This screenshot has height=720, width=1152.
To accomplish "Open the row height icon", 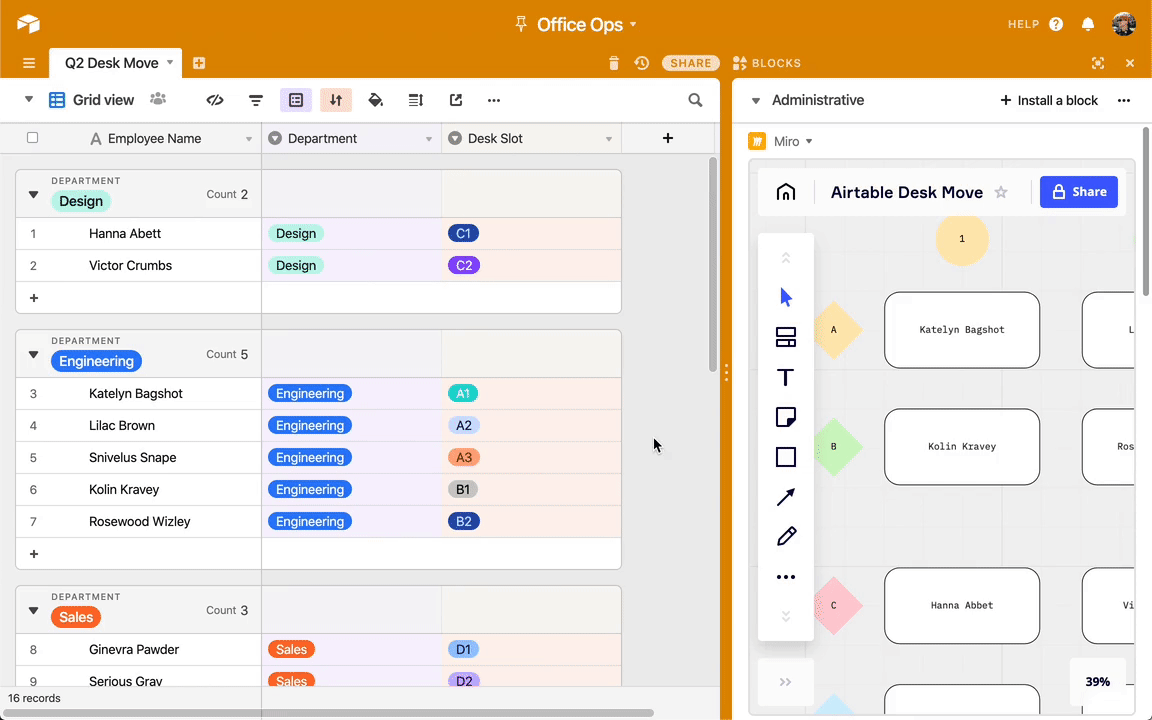I will pos(416,100).
